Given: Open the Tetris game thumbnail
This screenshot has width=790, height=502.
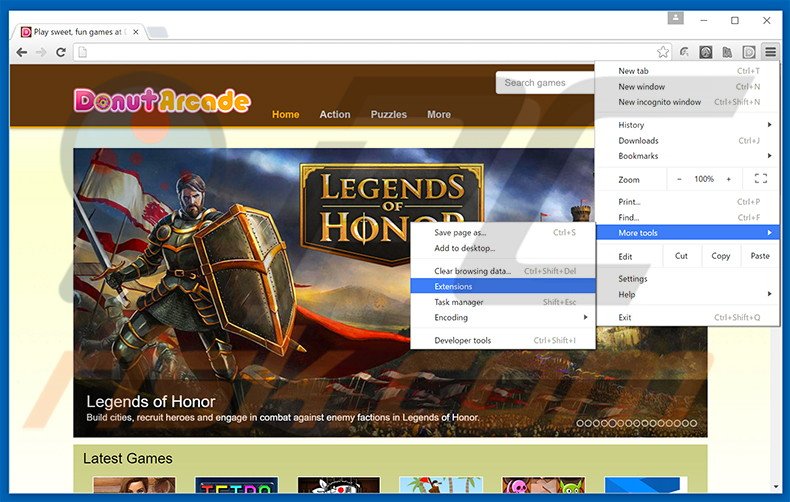Looking at the screenshot, I should 236,485.
